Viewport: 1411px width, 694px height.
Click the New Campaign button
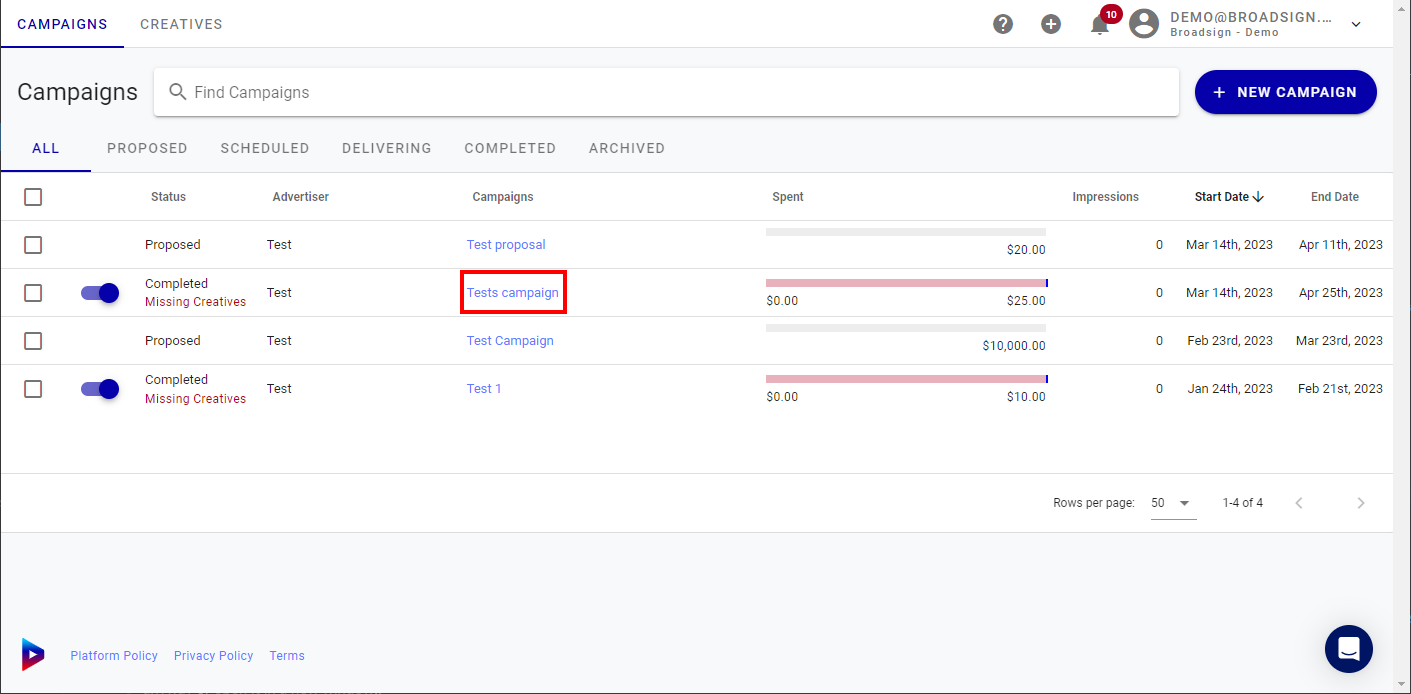pos(1286,92)
